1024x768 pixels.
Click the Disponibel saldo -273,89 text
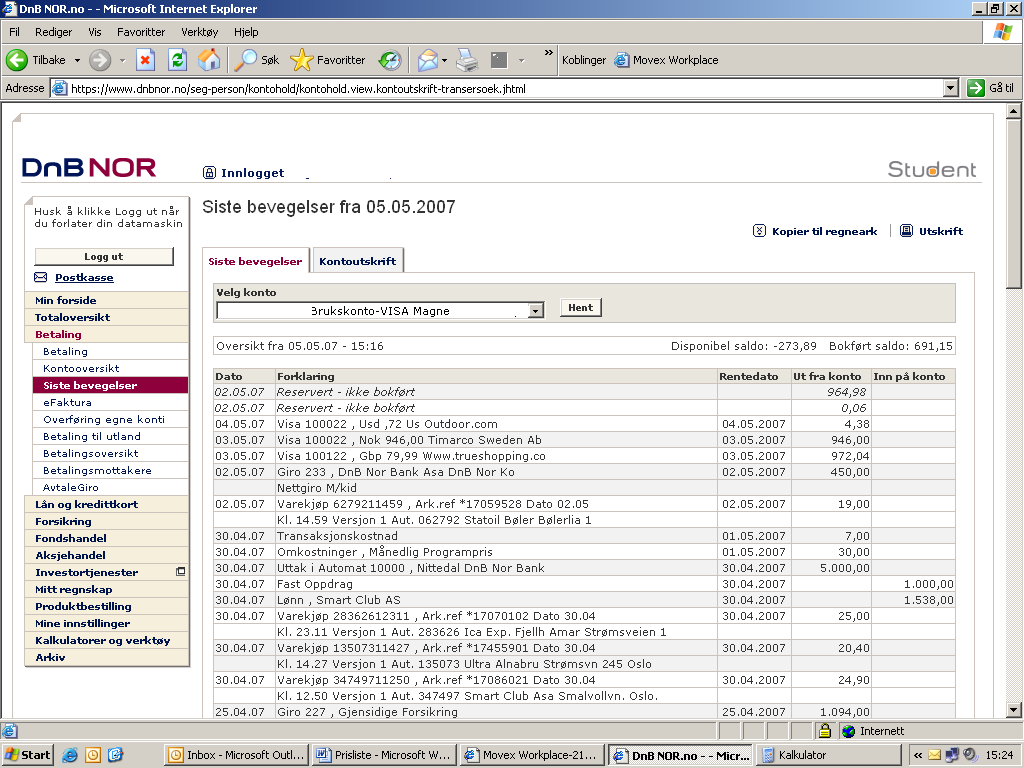(x=743, y=345)
